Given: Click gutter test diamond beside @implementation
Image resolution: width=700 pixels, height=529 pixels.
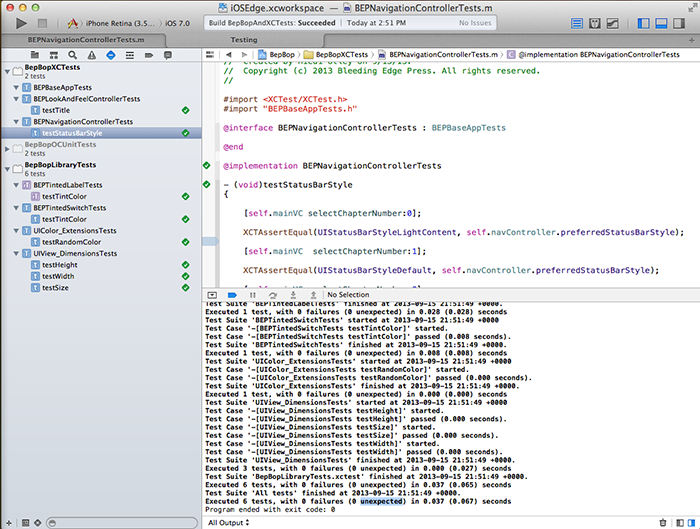Looking at the screenshot, I should click(207, 166).
